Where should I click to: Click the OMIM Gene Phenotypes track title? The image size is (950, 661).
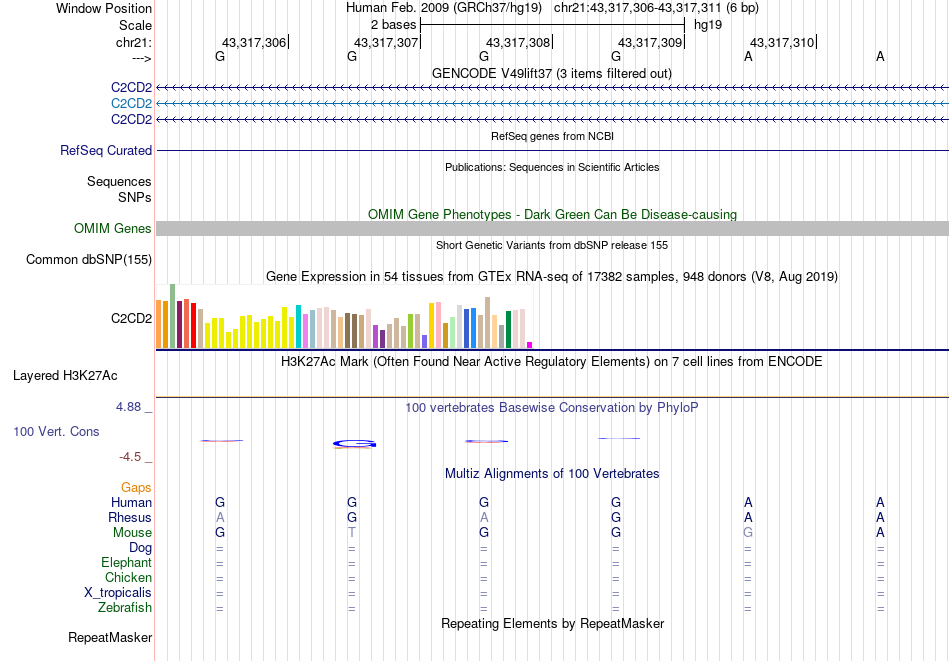pos(552,214)
